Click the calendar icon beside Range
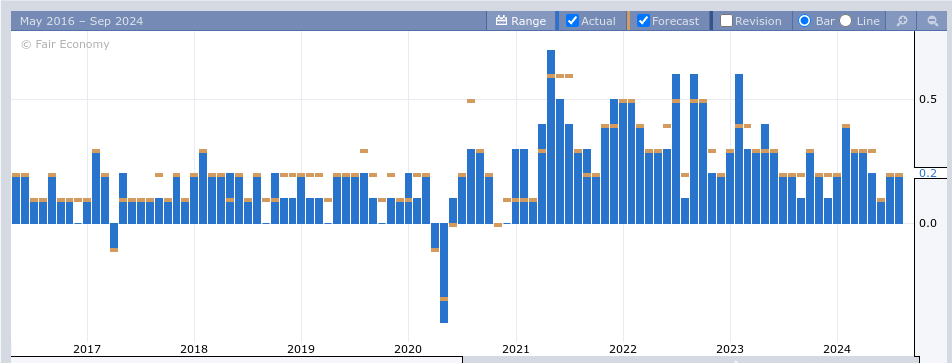 point(501,21)
